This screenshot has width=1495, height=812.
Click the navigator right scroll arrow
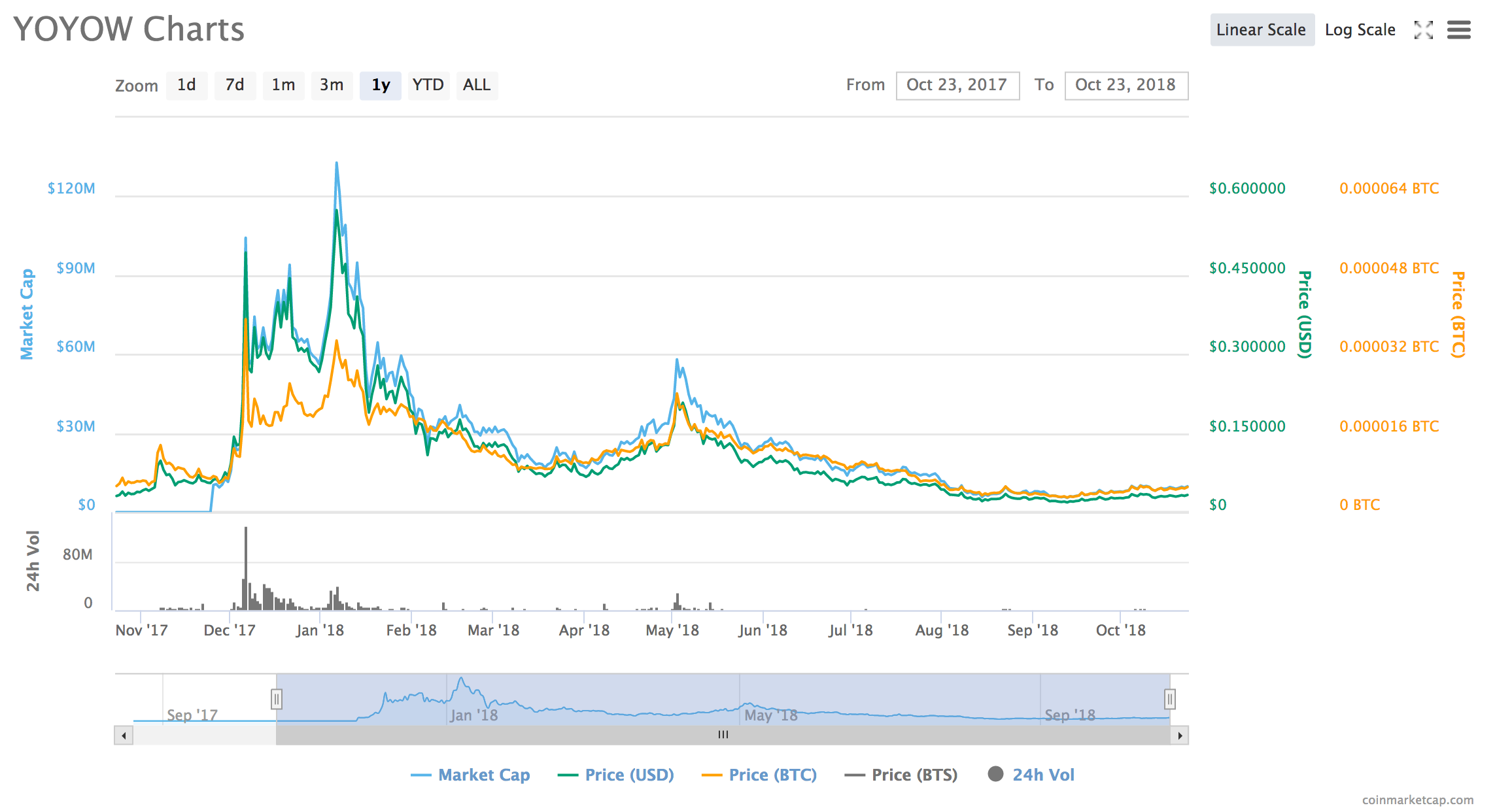click(1179, 736)
